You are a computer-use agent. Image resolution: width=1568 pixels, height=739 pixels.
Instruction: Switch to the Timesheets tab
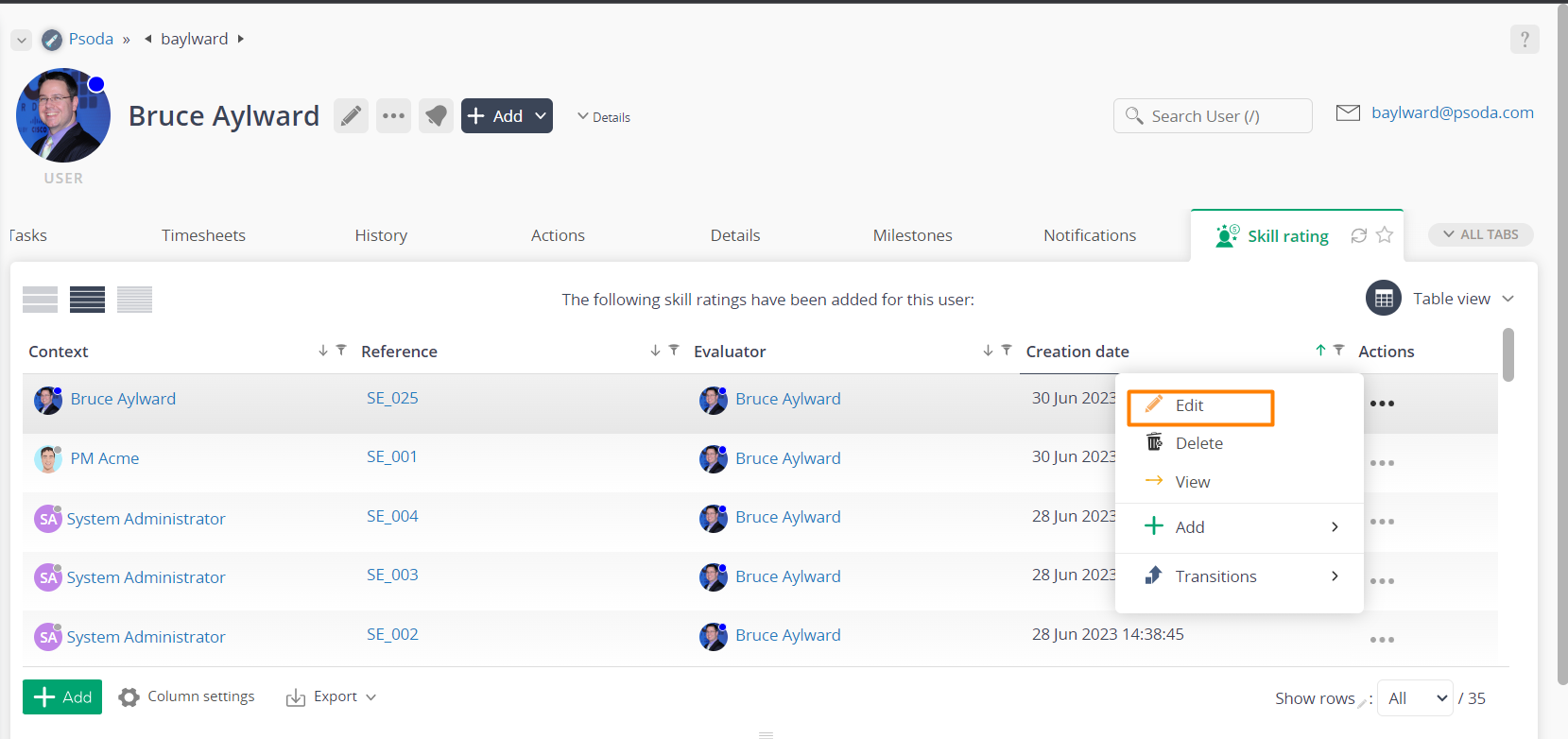coord(203,235)
